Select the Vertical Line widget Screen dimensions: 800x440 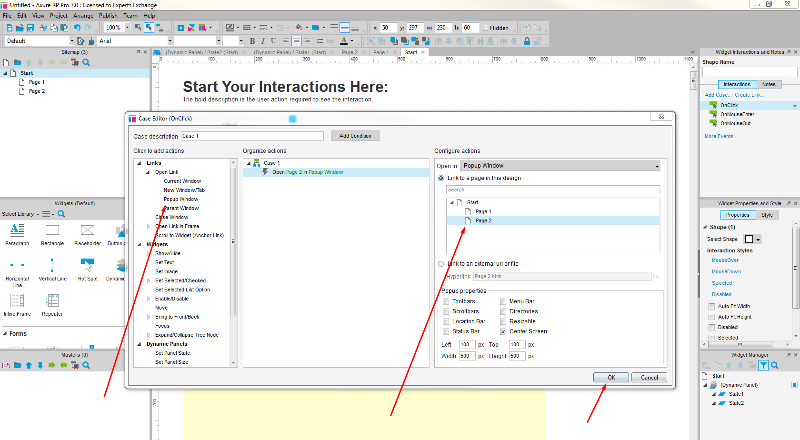click(x=52, y=270)
